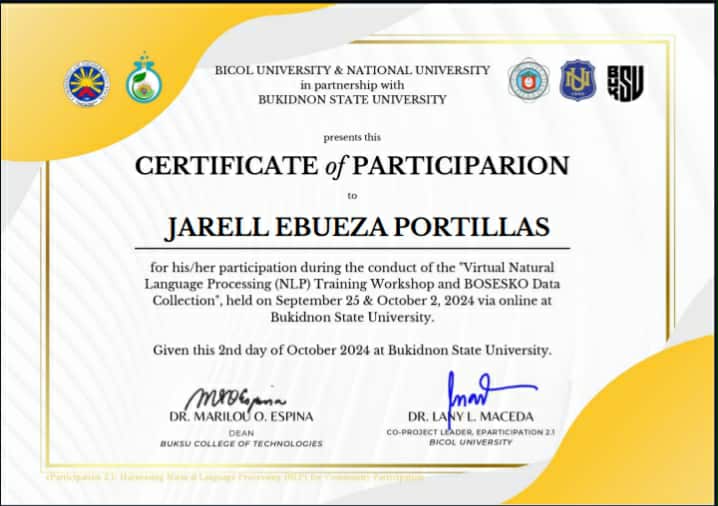Click the name 'JARELL EBUEZA PORTILLAS'
718x506 pixels.
tap(357, 227)
